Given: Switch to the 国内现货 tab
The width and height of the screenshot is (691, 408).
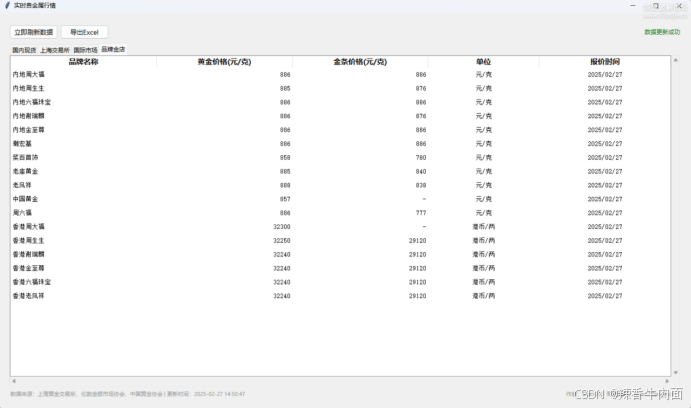Looking at the screenshot, I should [x=24, y=50].
